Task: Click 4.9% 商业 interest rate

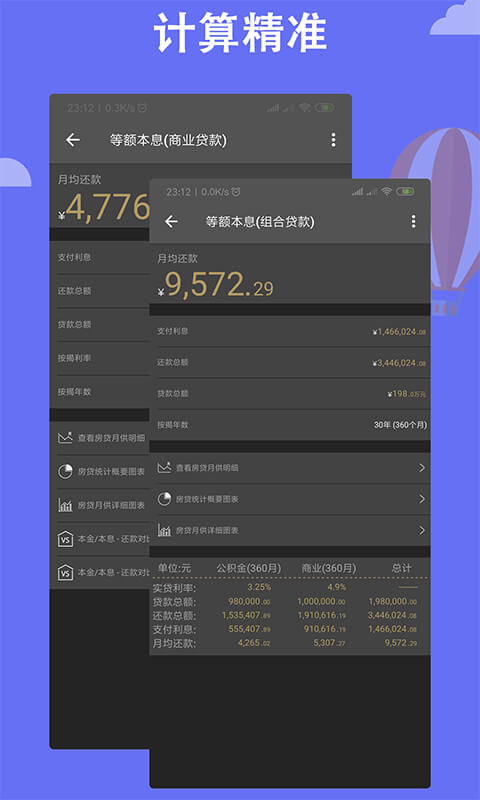Action: click(x=337, y=587)
